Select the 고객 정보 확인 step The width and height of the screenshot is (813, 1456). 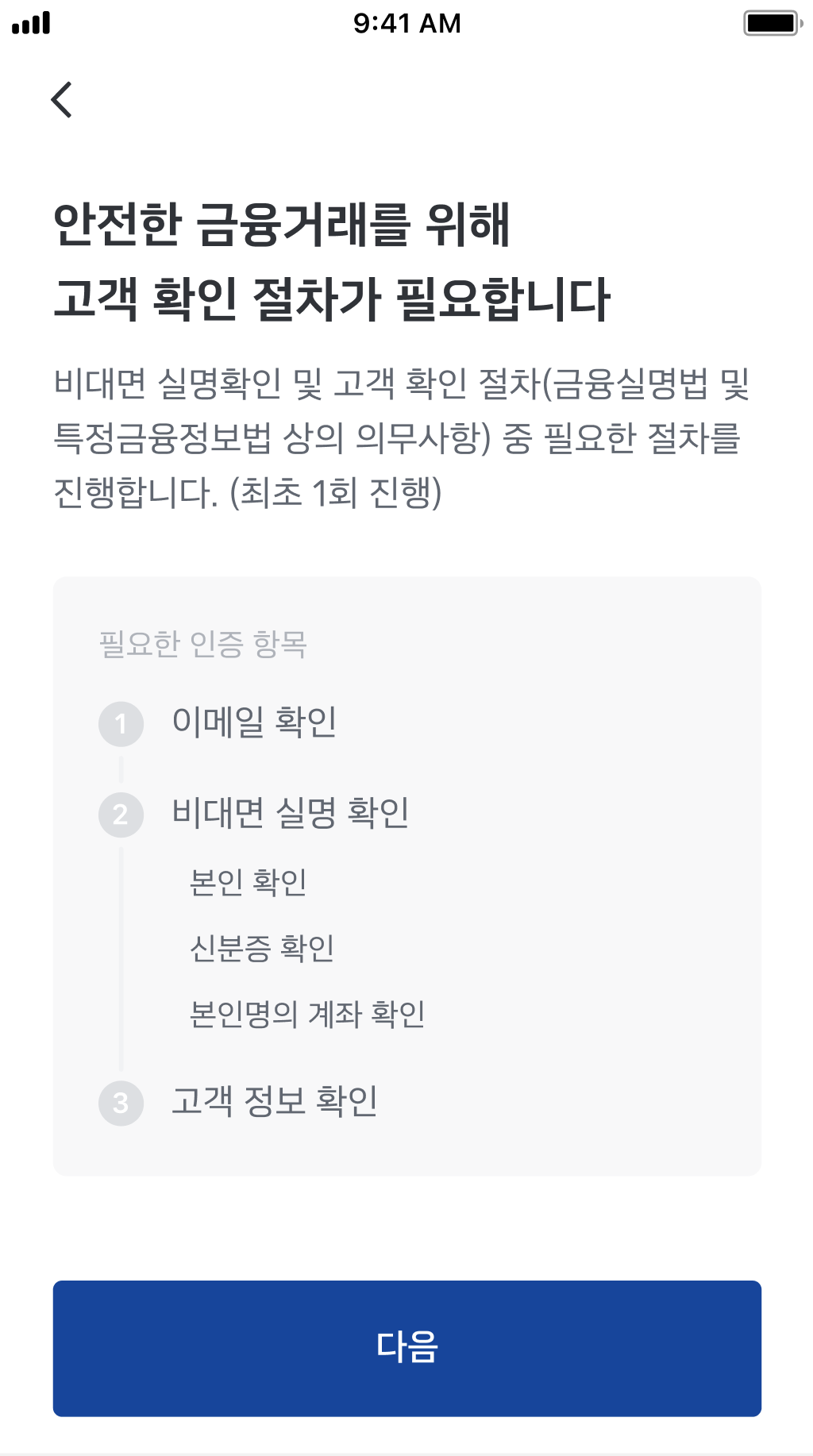coord(275,1101)
